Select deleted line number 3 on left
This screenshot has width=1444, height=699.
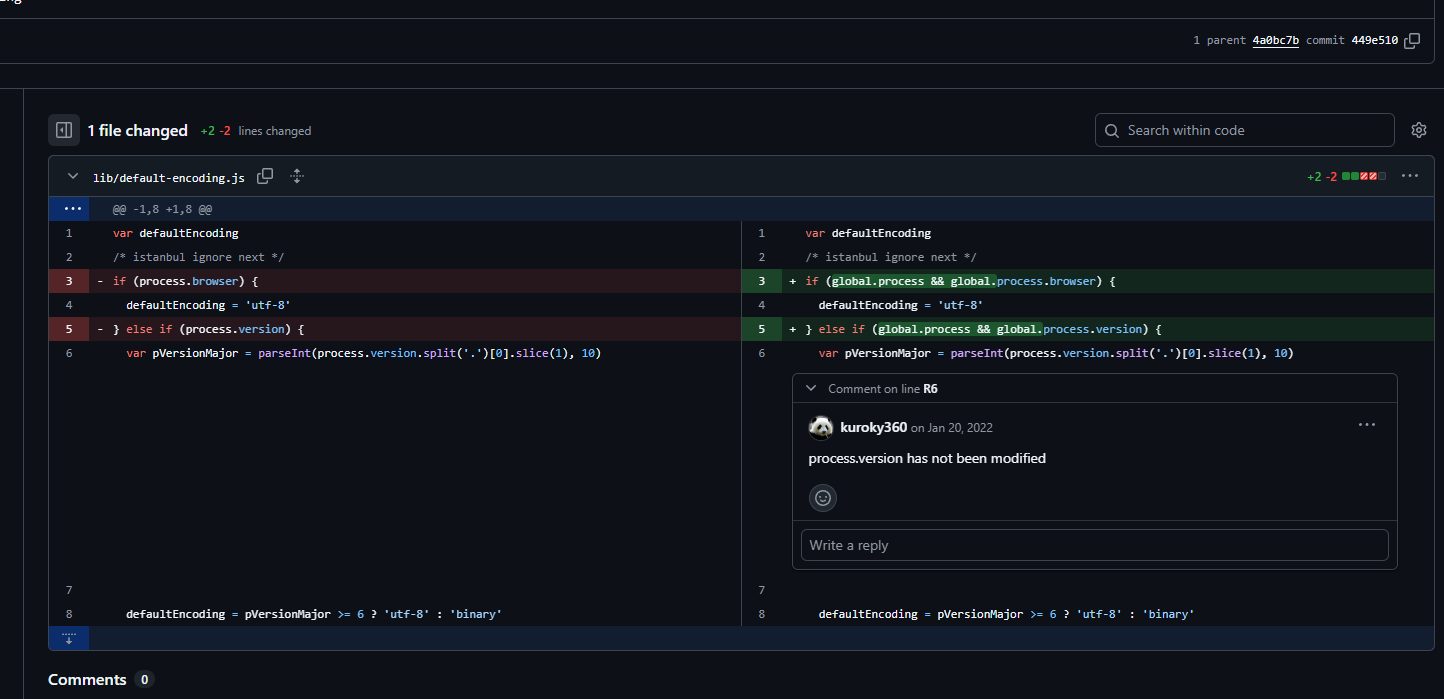coord(69,281)
